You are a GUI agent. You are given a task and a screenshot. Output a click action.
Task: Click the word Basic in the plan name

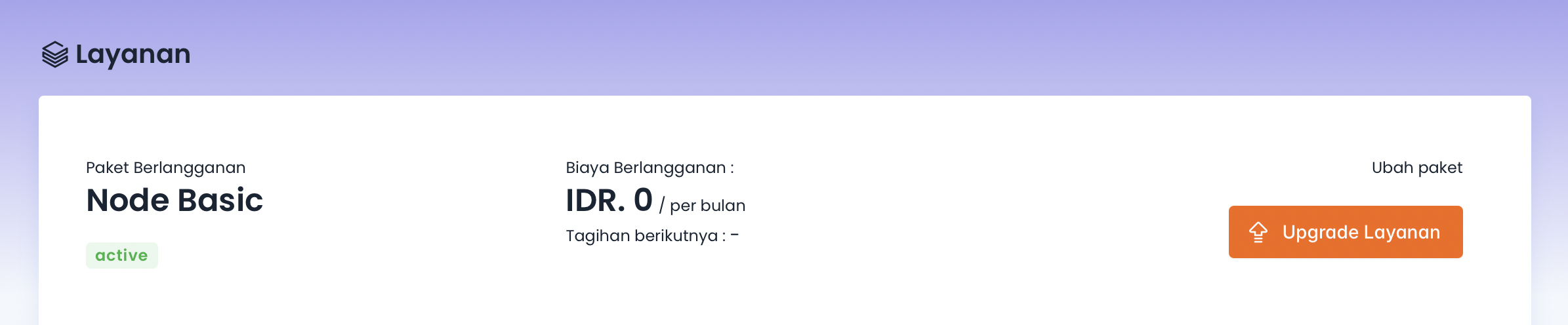tap(220, 201)
